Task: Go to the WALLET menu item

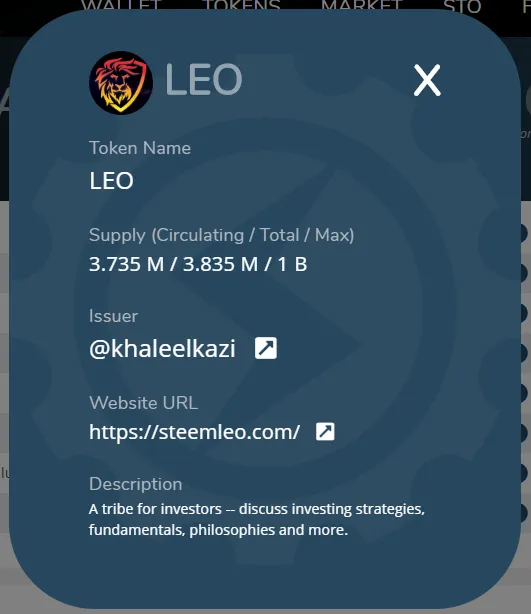Action: click(121, 6)
